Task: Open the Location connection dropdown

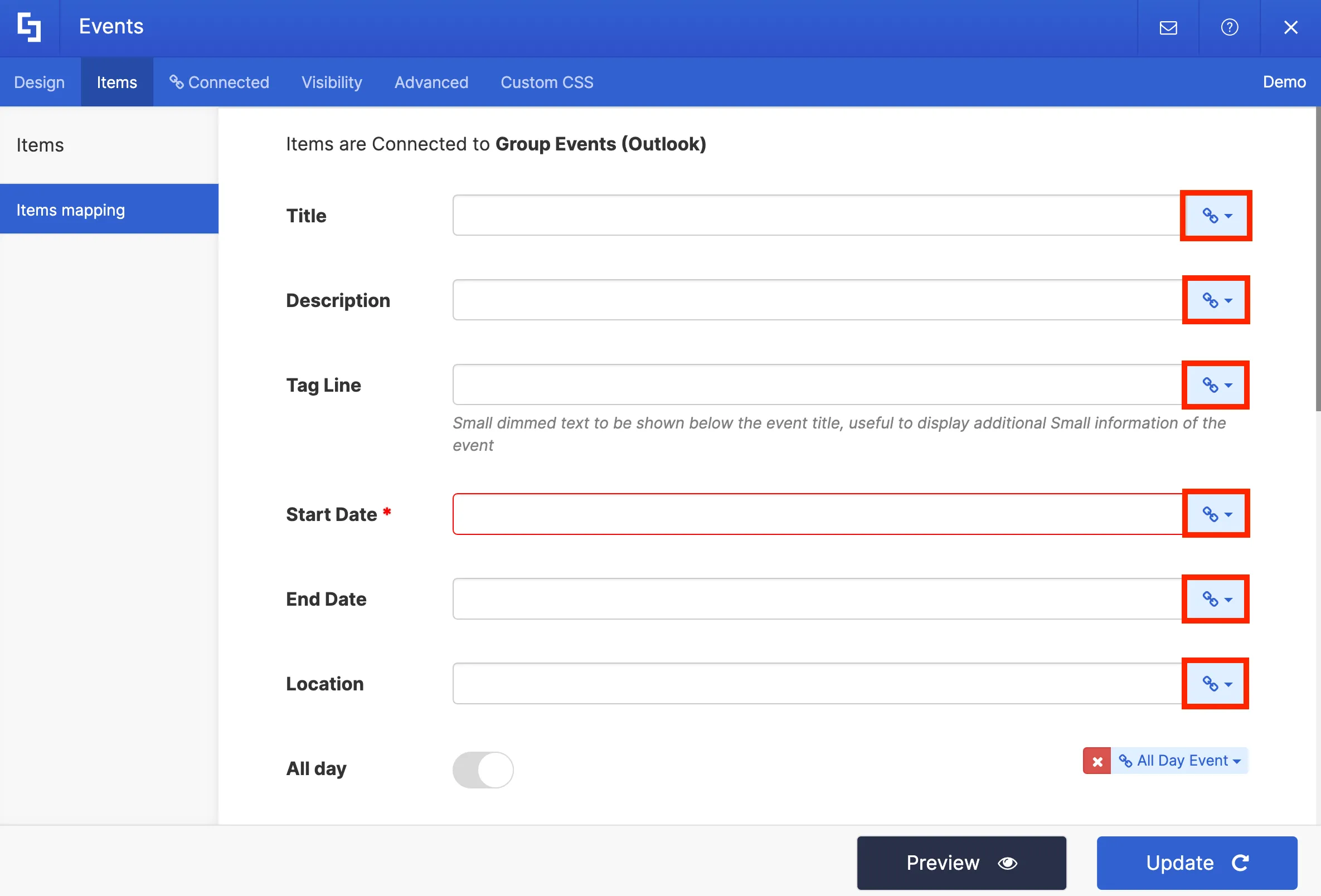Action: 1216,684
